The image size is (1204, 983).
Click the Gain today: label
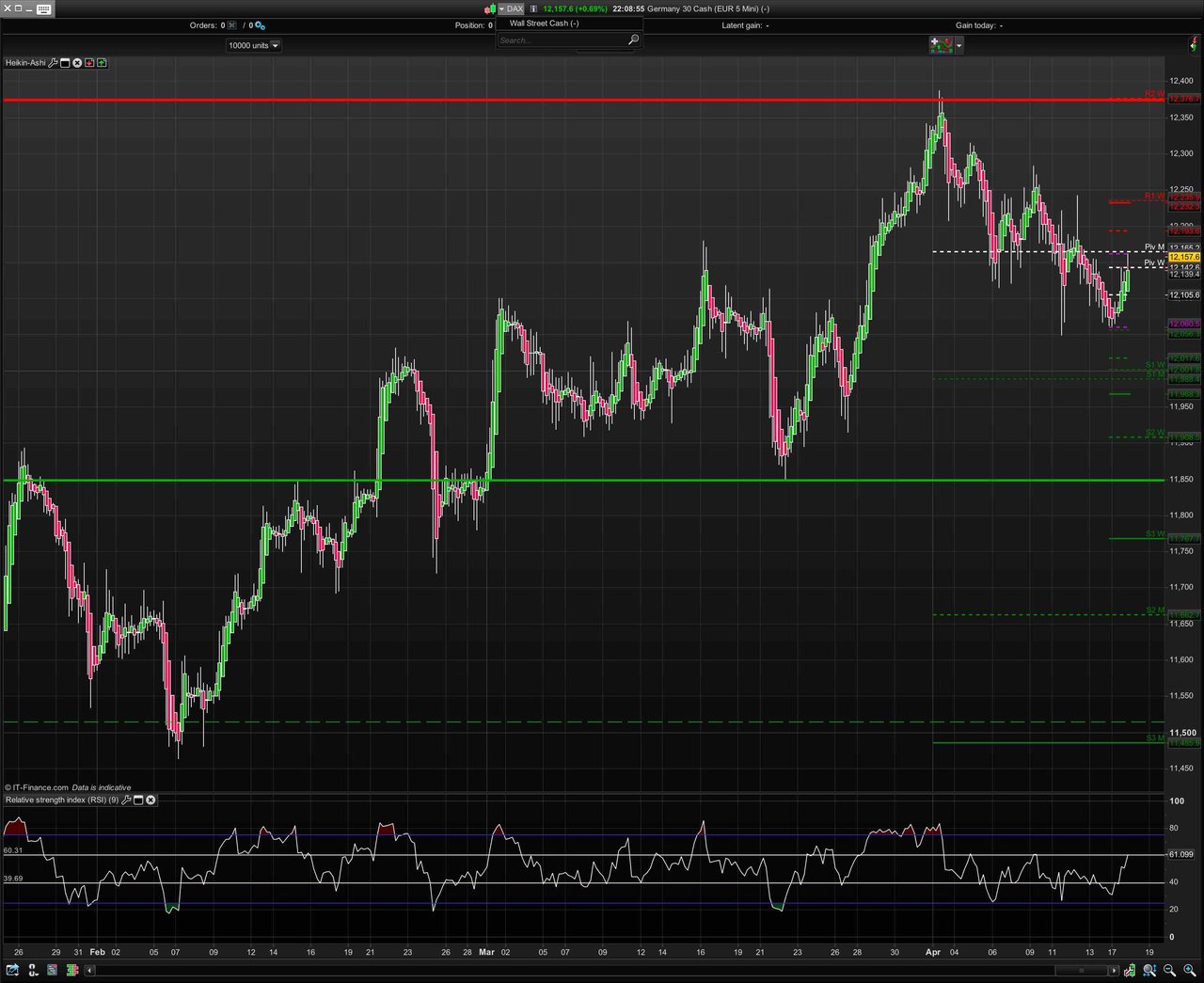(x=975, y=25)
